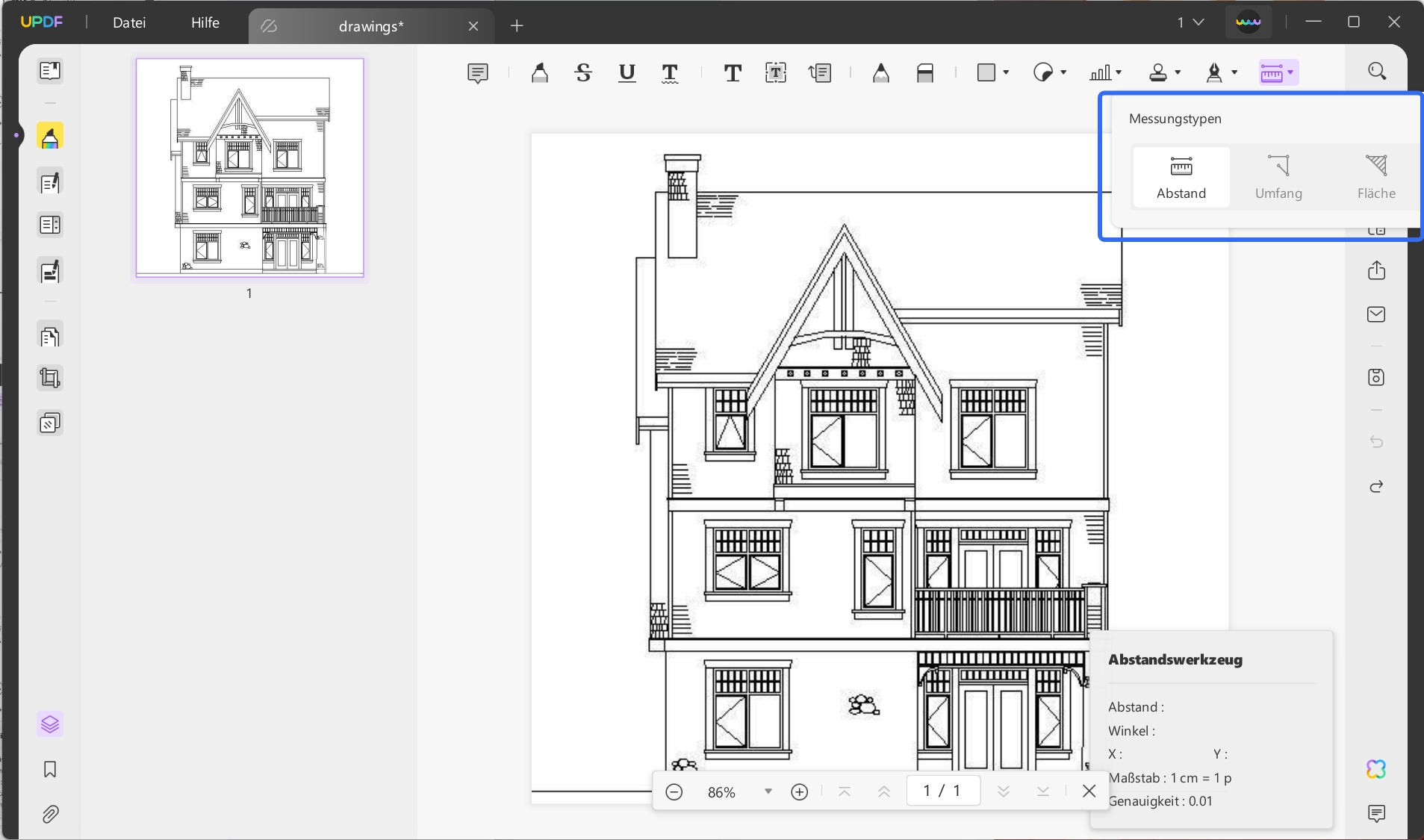
Task: Open the sticky note comment tool
Action: 478,73
